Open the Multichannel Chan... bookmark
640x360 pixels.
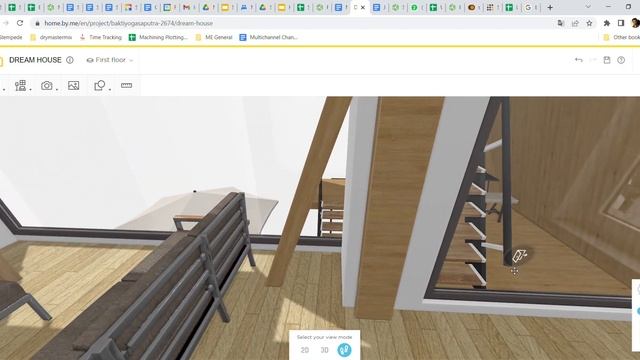click(269, 37)
